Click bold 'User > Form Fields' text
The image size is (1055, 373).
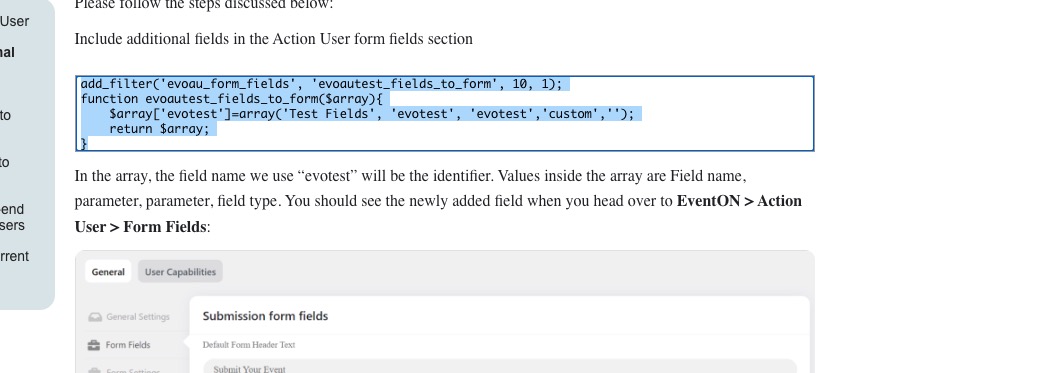pyautogui.click(x=141, y=227)
